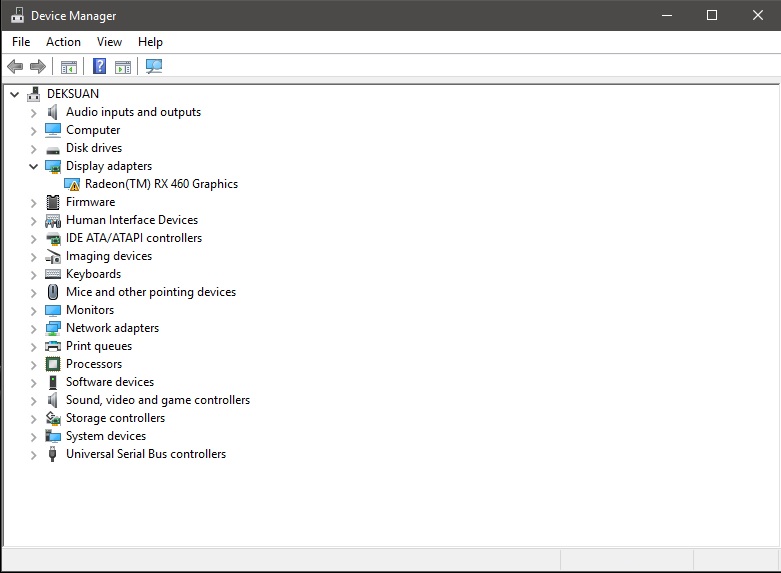Image resolution: width=781 pixels, height=573 pixels.
Task: Click the Keyboards icon
Action: [x=53, y=274]
